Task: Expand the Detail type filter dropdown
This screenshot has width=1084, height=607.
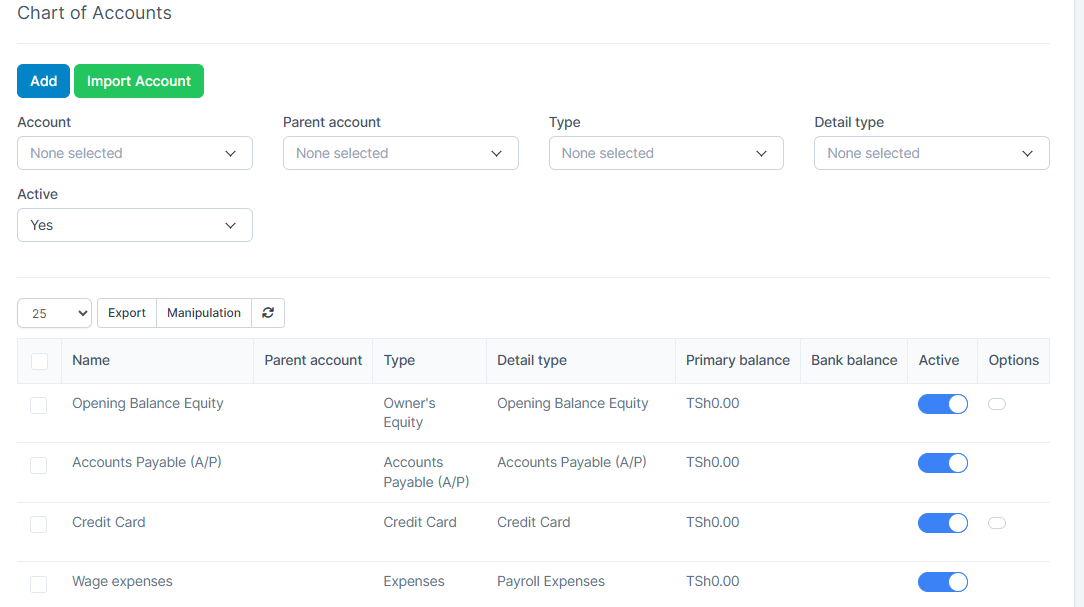Action: click(931, 153)
